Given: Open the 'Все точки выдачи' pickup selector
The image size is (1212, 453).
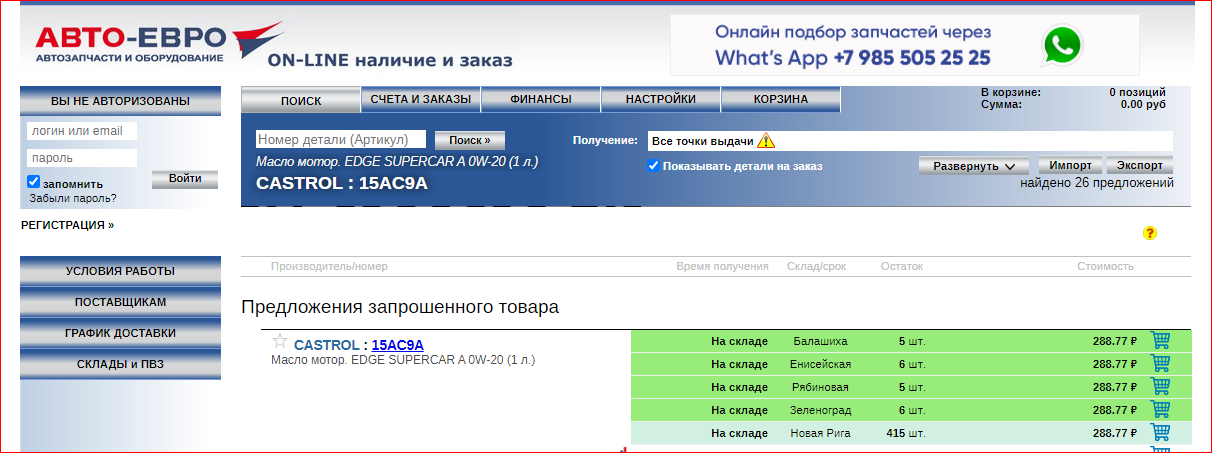Looking at the screenshot, I should 910,141.
